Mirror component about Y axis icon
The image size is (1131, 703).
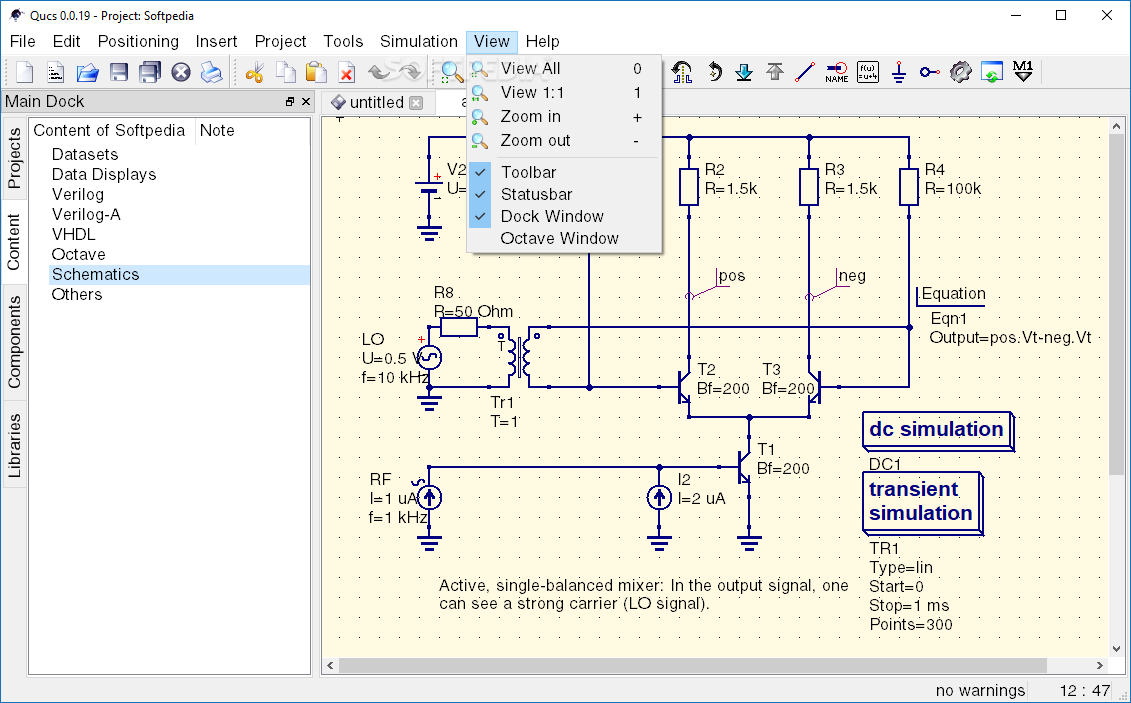tap(682, 72)
